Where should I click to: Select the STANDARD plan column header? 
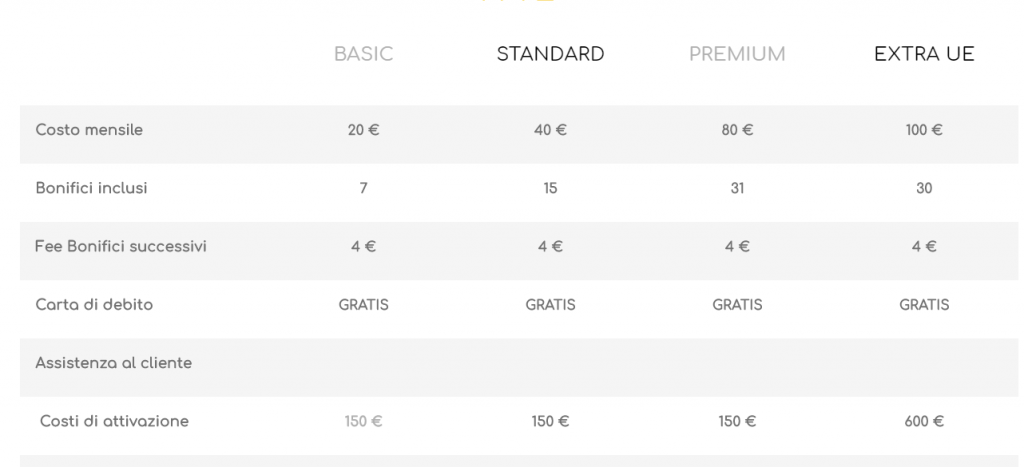[550, 54]
